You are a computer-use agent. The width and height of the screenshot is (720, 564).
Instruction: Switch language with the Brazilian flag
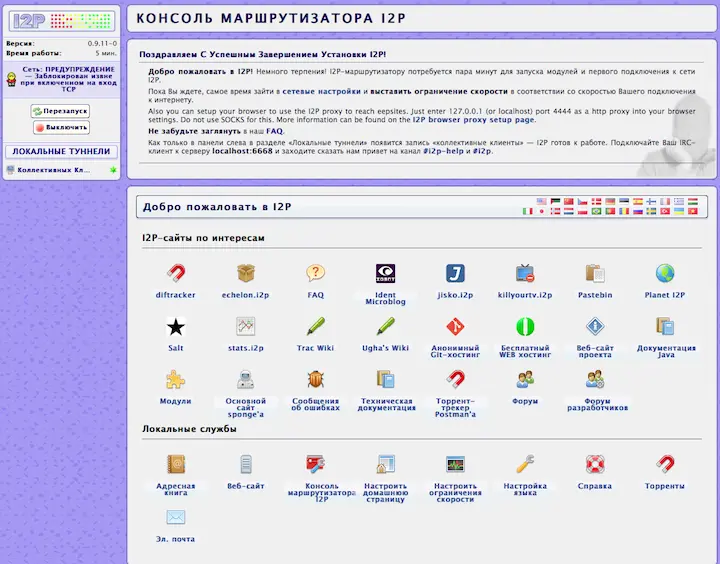point(596,211)
